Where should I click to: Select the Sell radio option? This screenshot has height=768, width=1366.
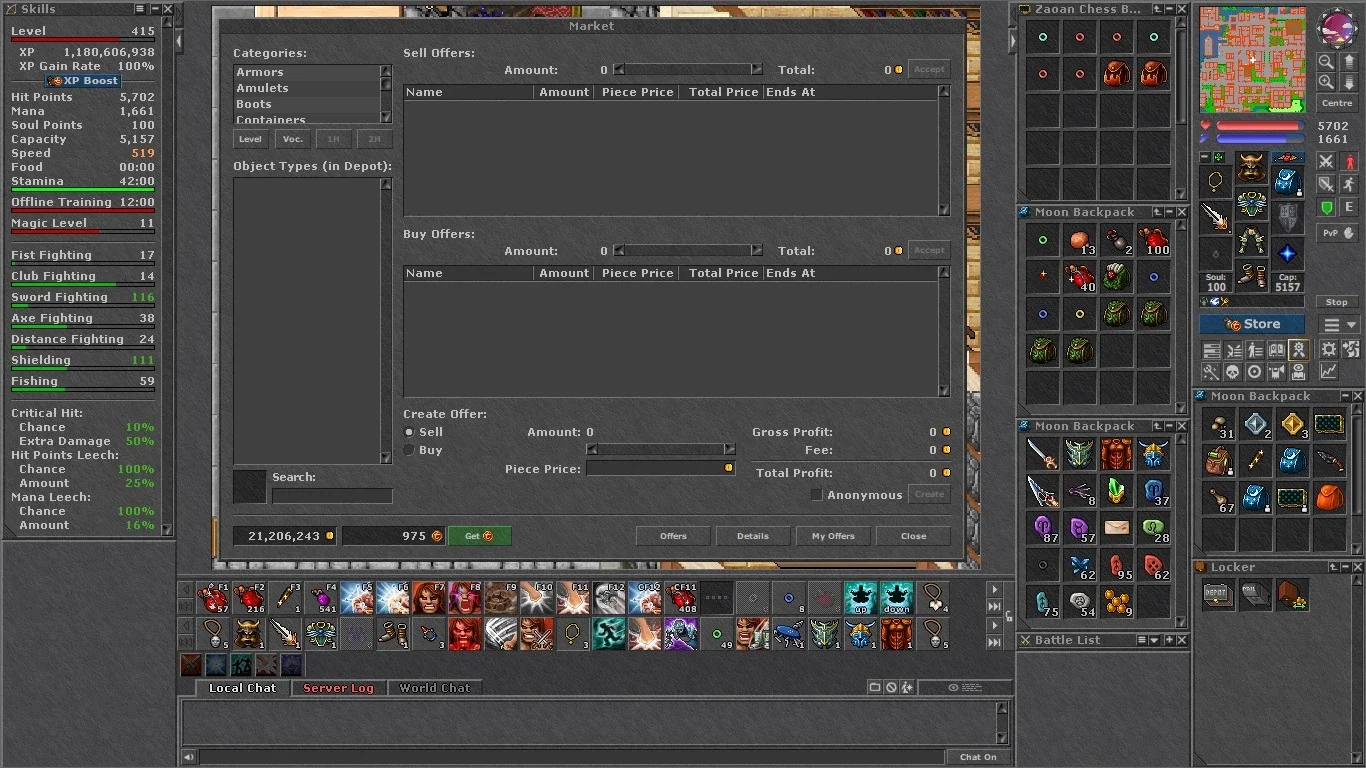pos(409,432)
